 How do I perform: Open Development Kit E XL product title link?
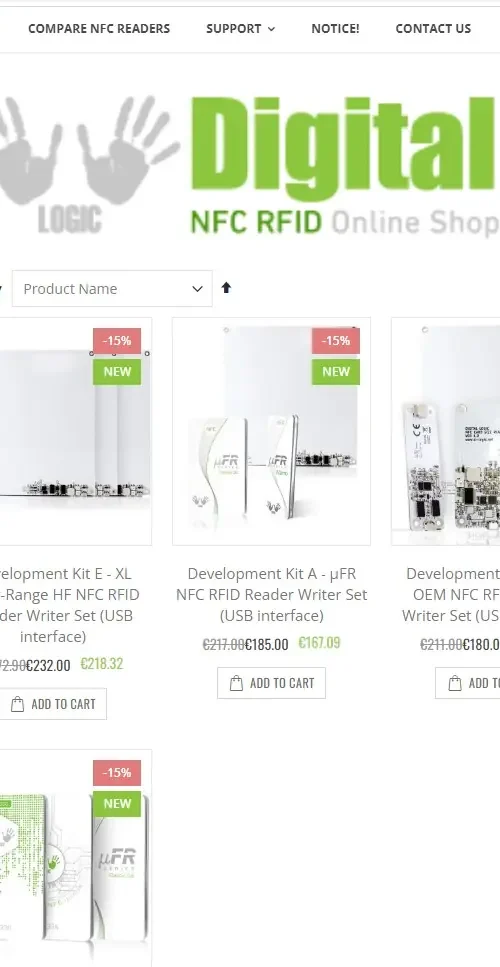click(67, 605)
